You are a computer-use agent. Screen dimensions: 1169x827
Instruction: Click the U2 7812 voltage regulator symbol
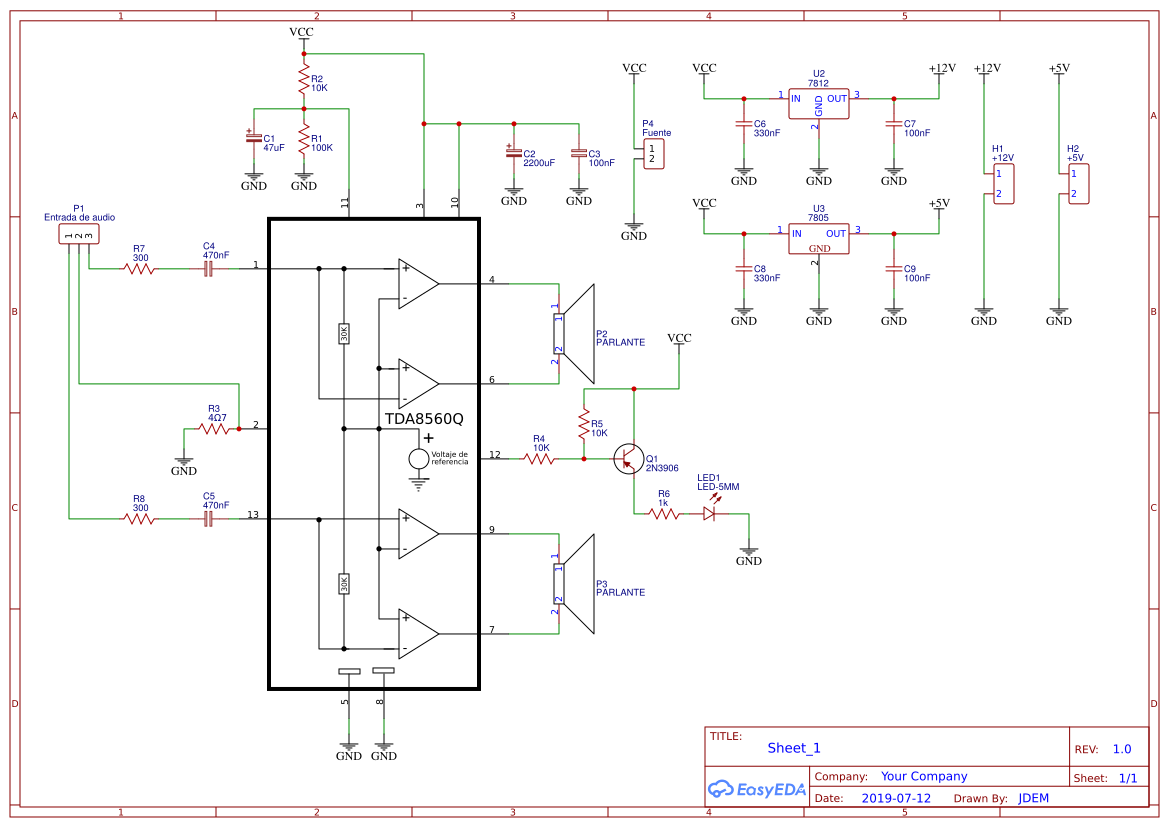click(818, 100)
